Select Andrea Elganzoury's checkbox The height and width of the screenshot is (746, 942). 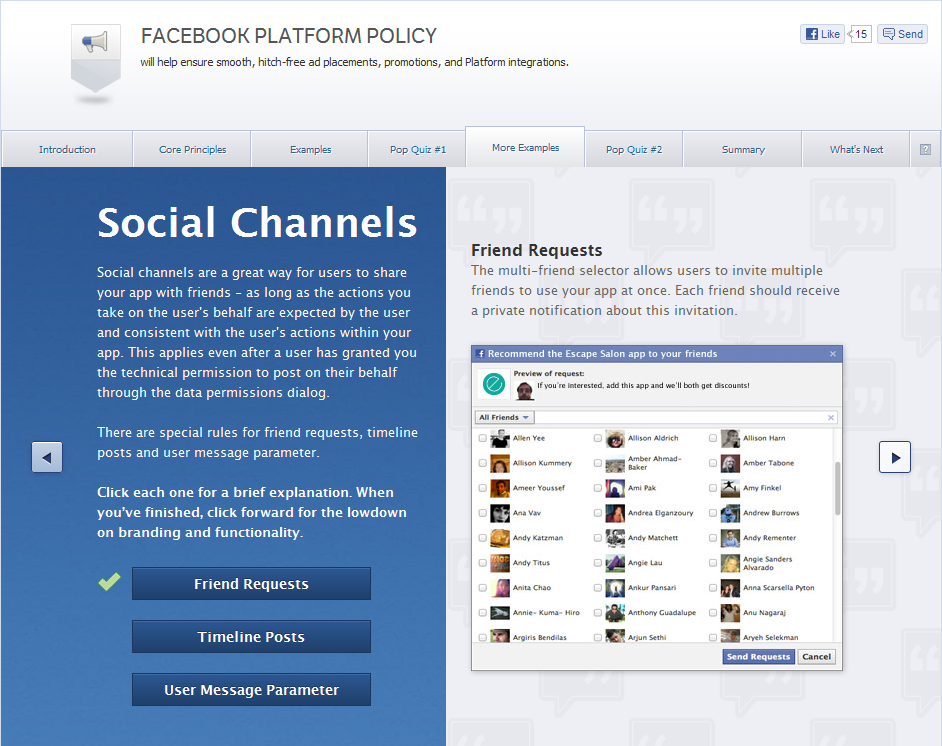[x=598, y=513]
